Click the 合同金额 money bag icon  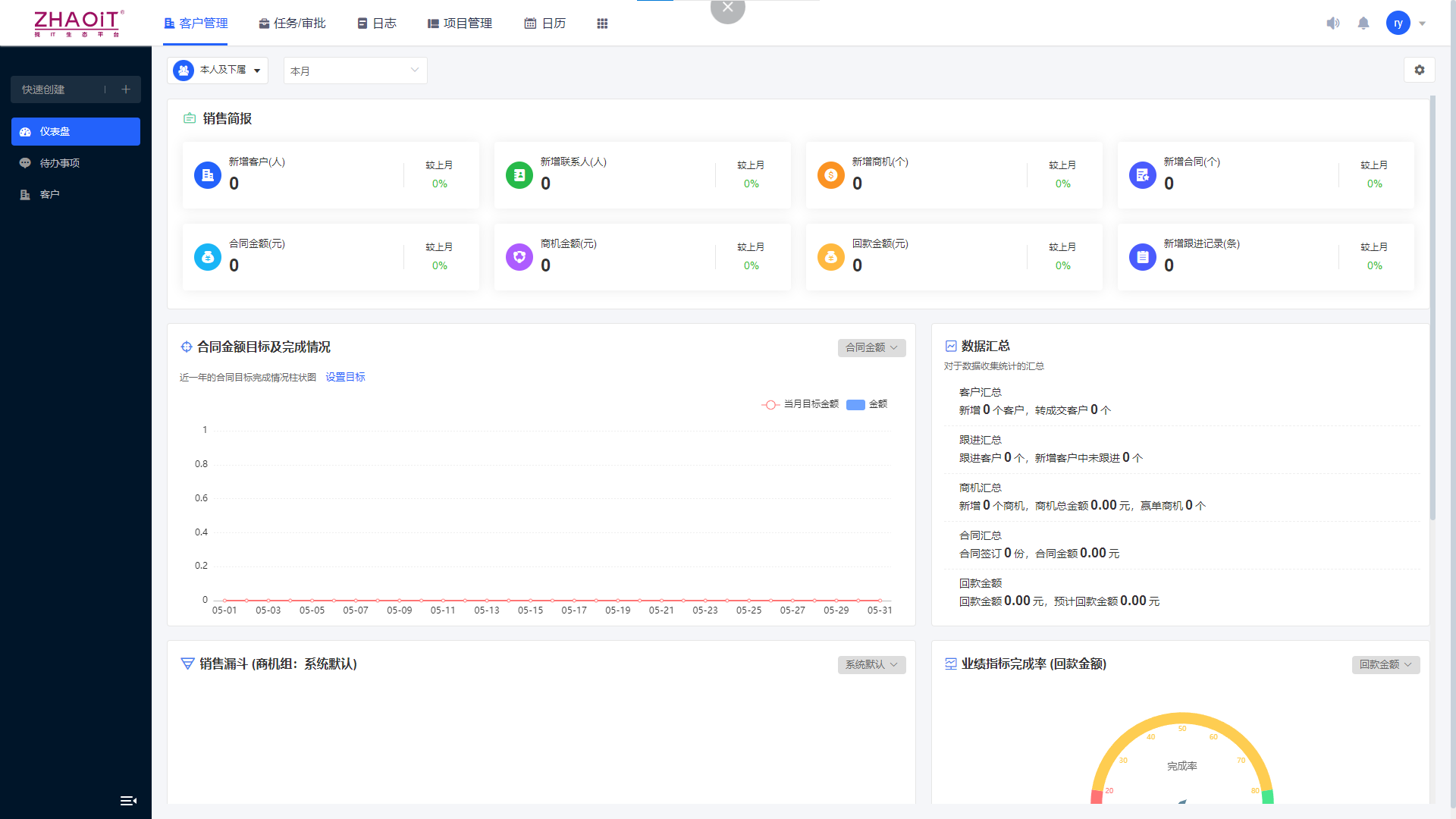click(208, 257)
